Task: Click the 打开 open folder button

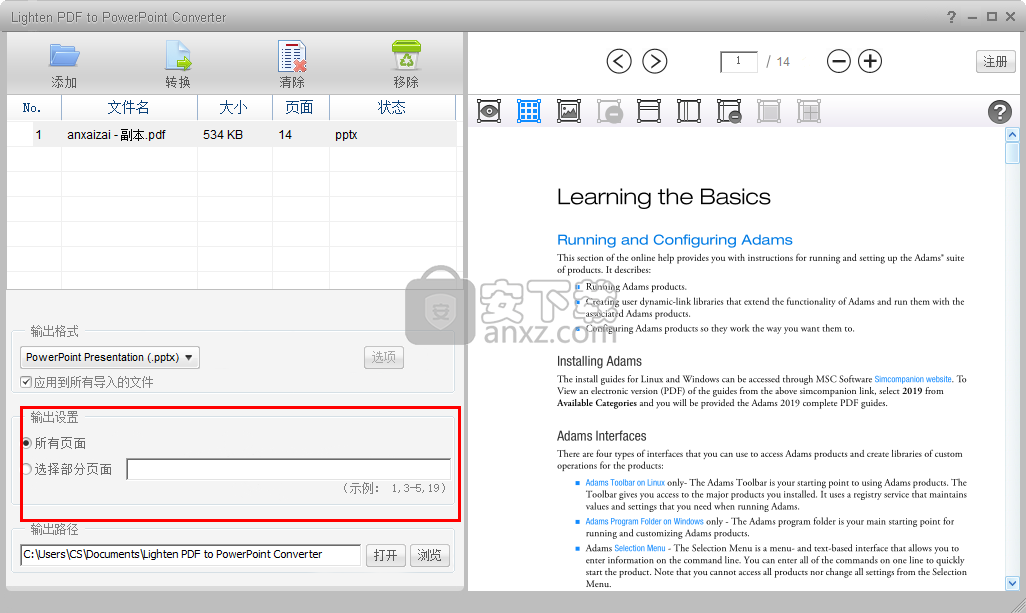Action: (x=385, y=555)
